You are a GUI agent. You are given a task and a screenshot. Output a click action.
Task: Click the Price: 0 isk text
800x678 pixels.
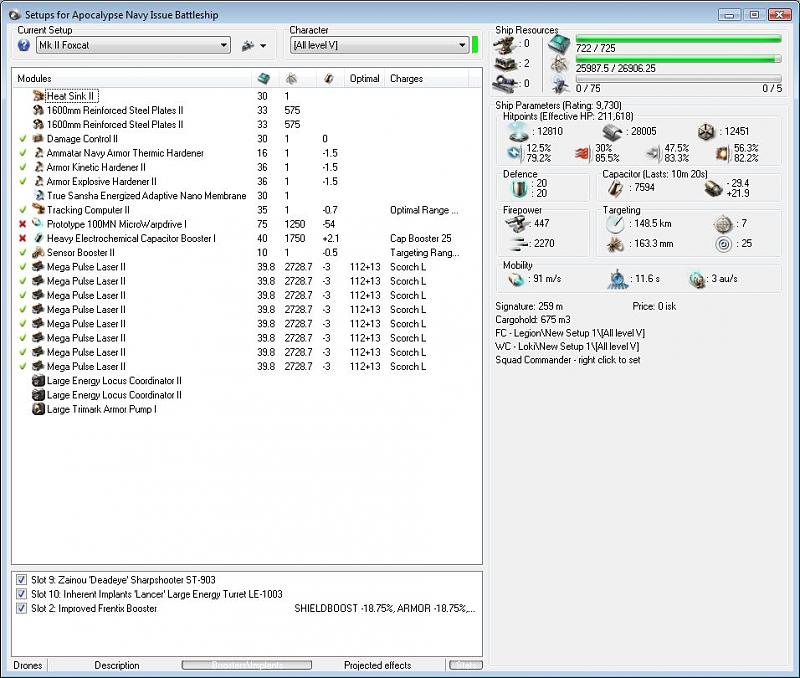point(654,306)
